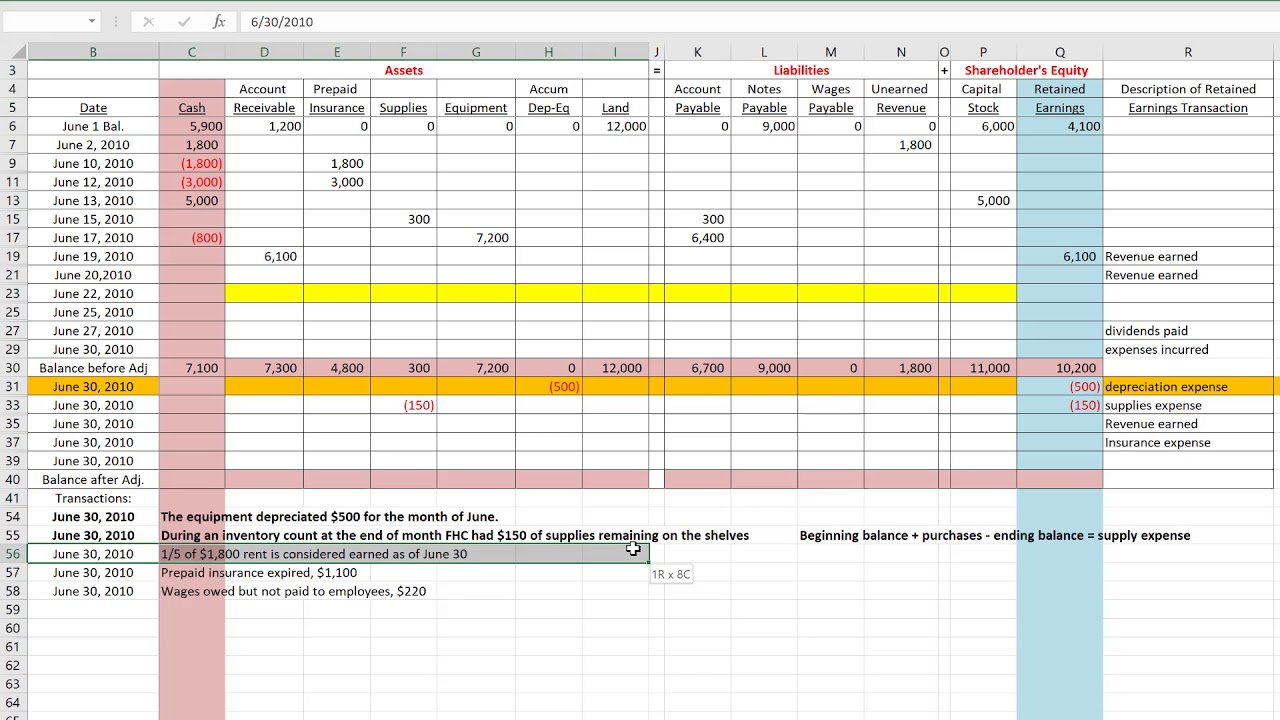Click the Assets heading cell

(x=404, y=70)
